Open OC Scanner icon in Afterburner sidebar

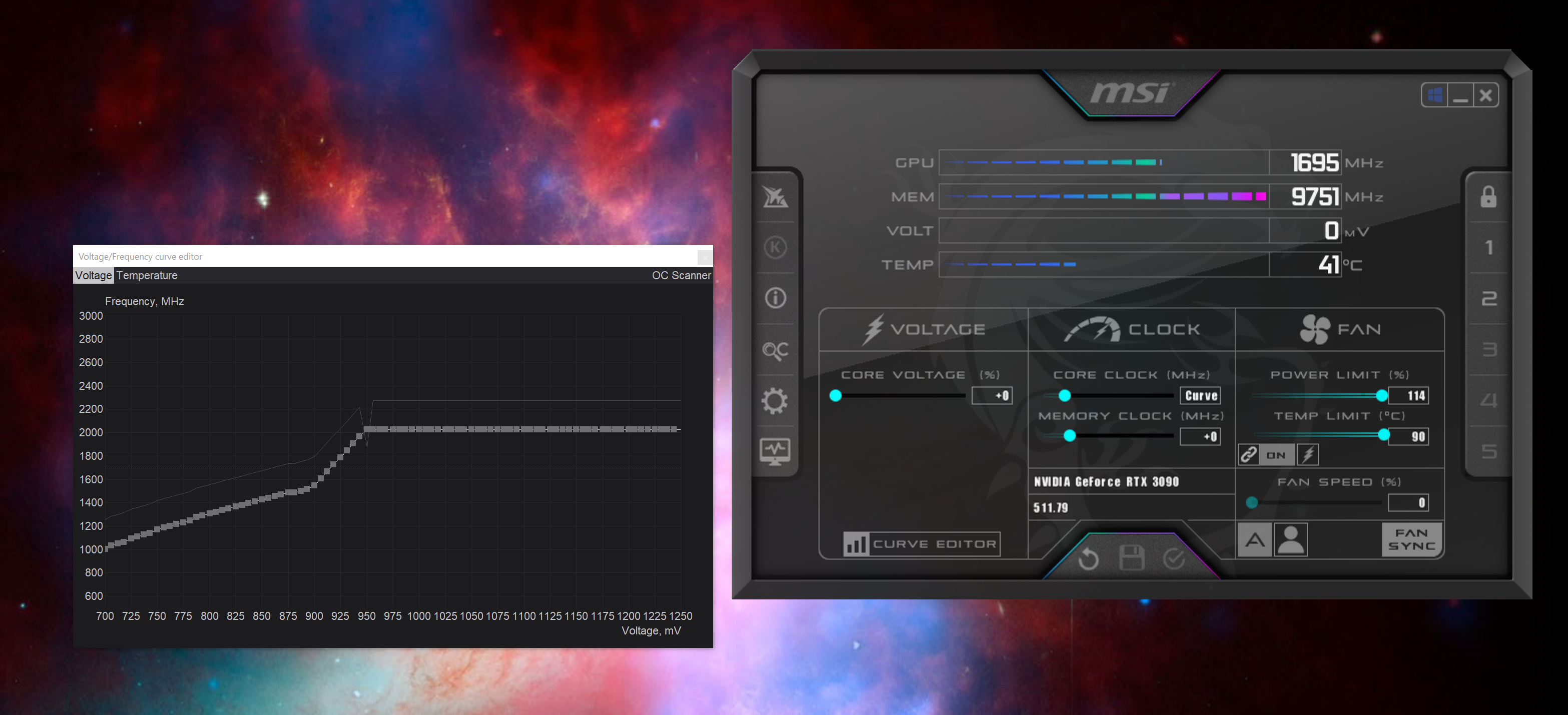pos(775,351)
